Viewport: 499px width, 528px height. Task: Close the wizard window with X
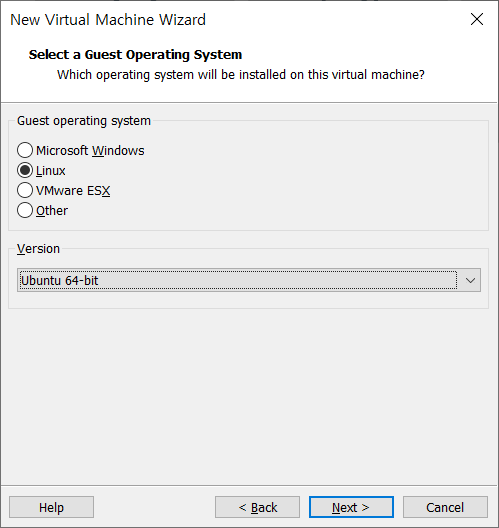(477, 20)
